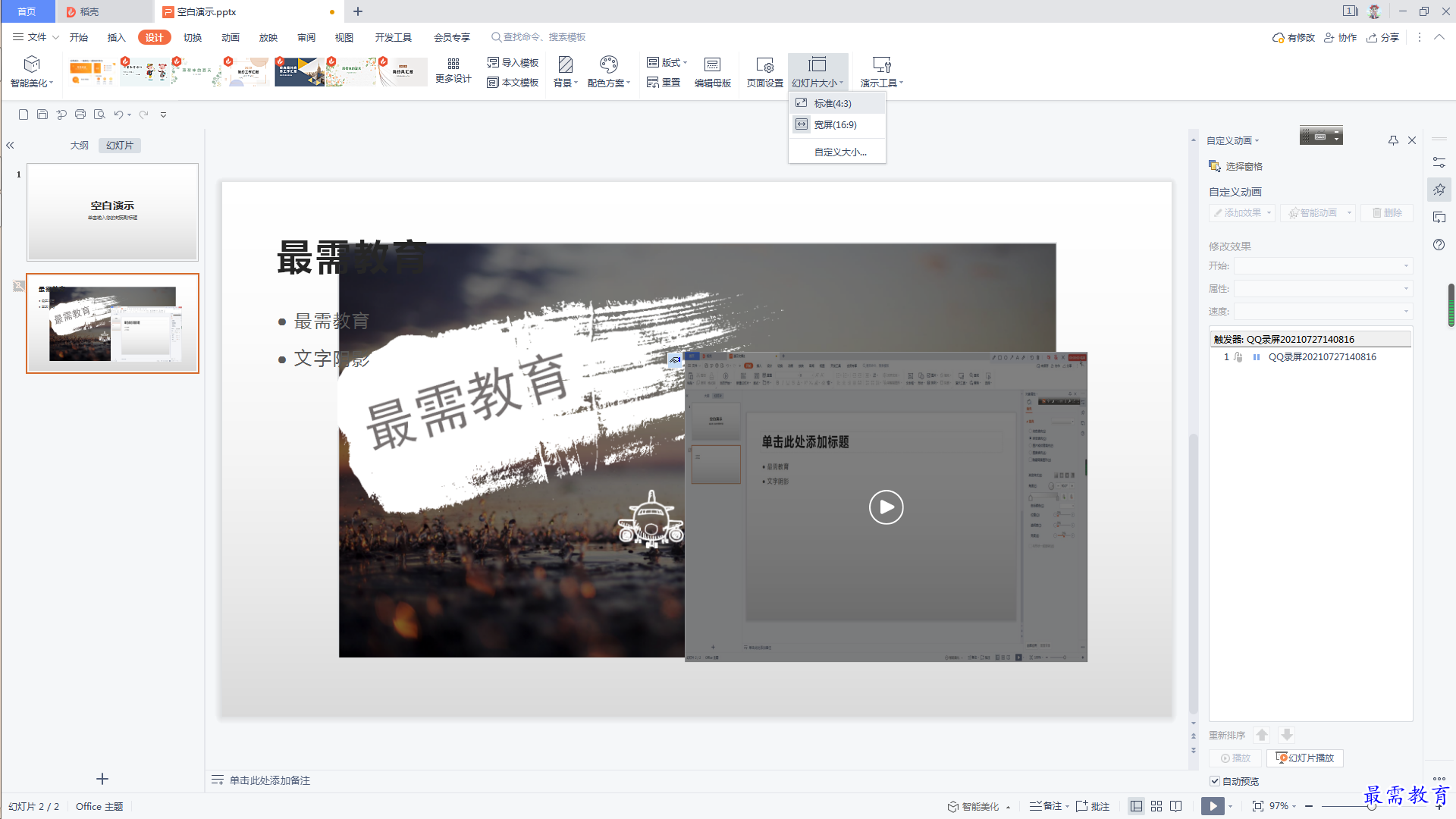Select slide 1 thumbnail 空白演示

112,212
